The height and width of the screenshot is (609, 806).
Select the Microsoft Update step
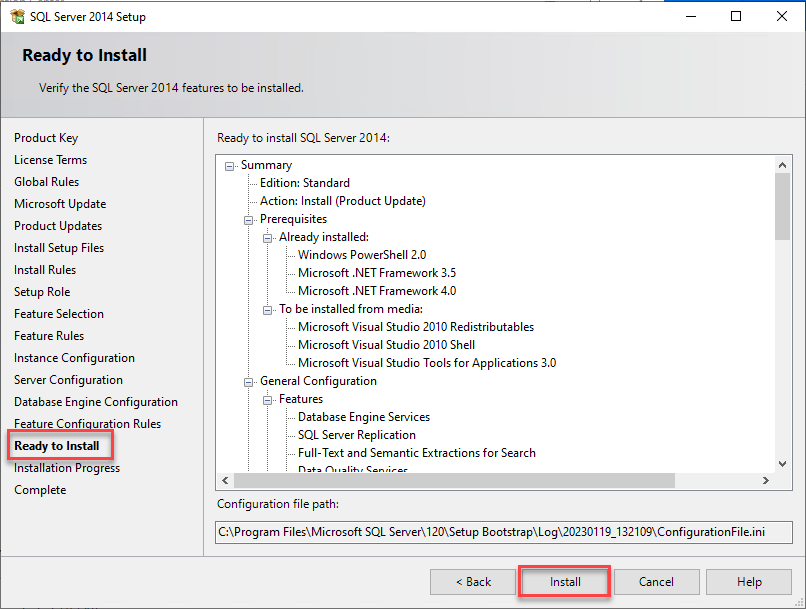tap(60, 204)
